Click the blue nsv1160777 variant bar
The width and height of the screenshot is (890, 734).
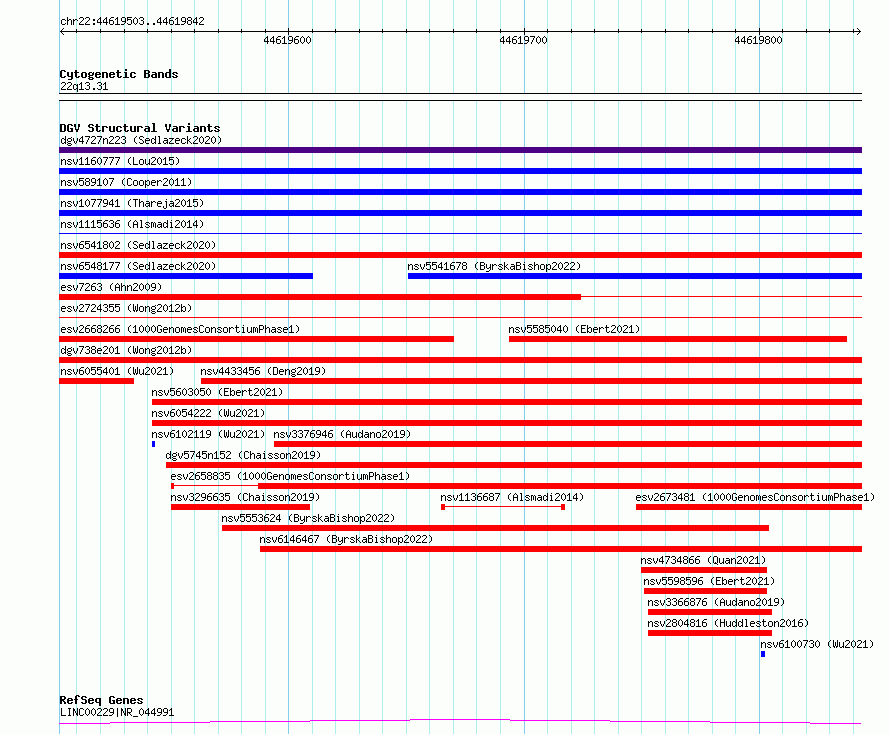[460, 171]
